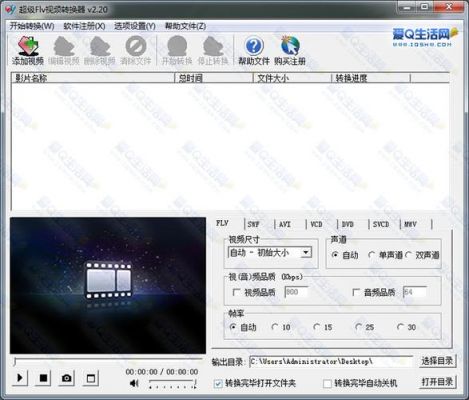Click the 影片名称 column header
Image resolution: width=469 pixels, height=400 pixels.
[93, 78]
